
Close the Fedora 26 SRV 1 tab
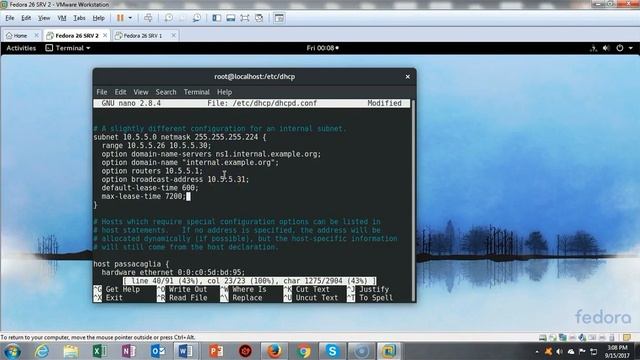173,36
